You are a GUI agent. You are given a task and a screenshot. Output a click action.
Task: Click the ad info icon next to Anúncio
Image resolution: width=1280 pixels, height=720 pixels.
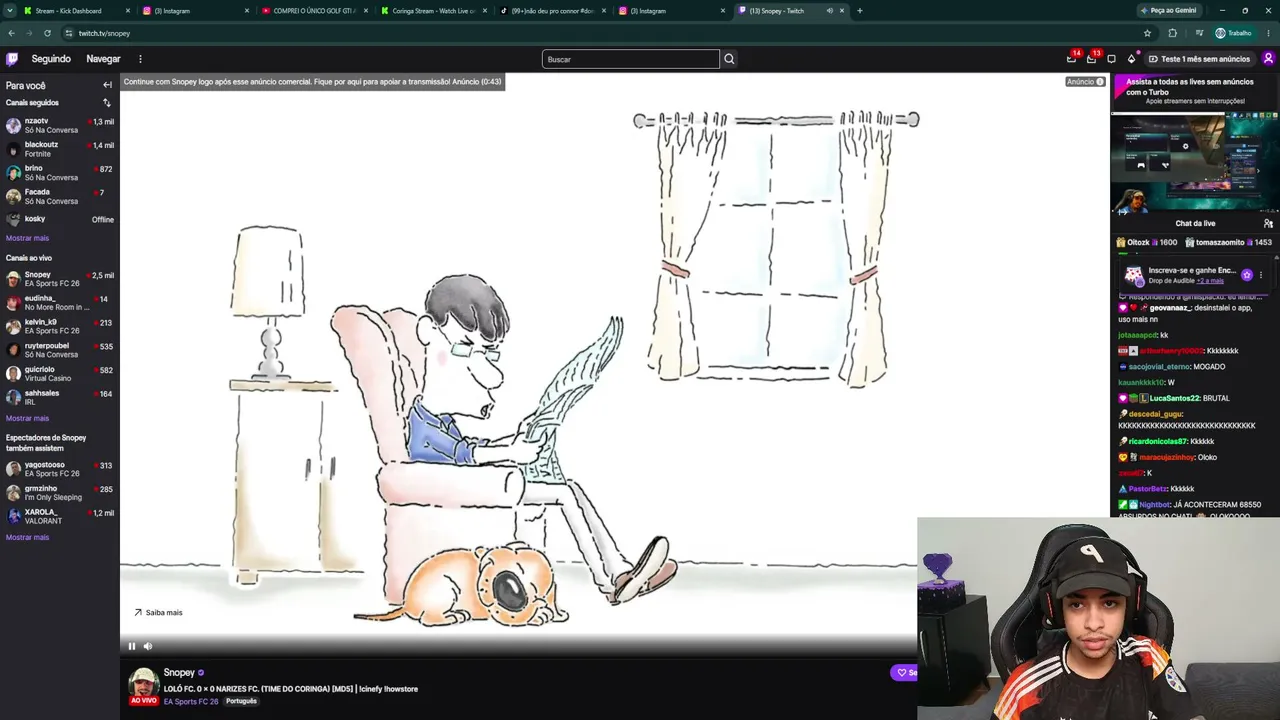[x=1100, y=82]
